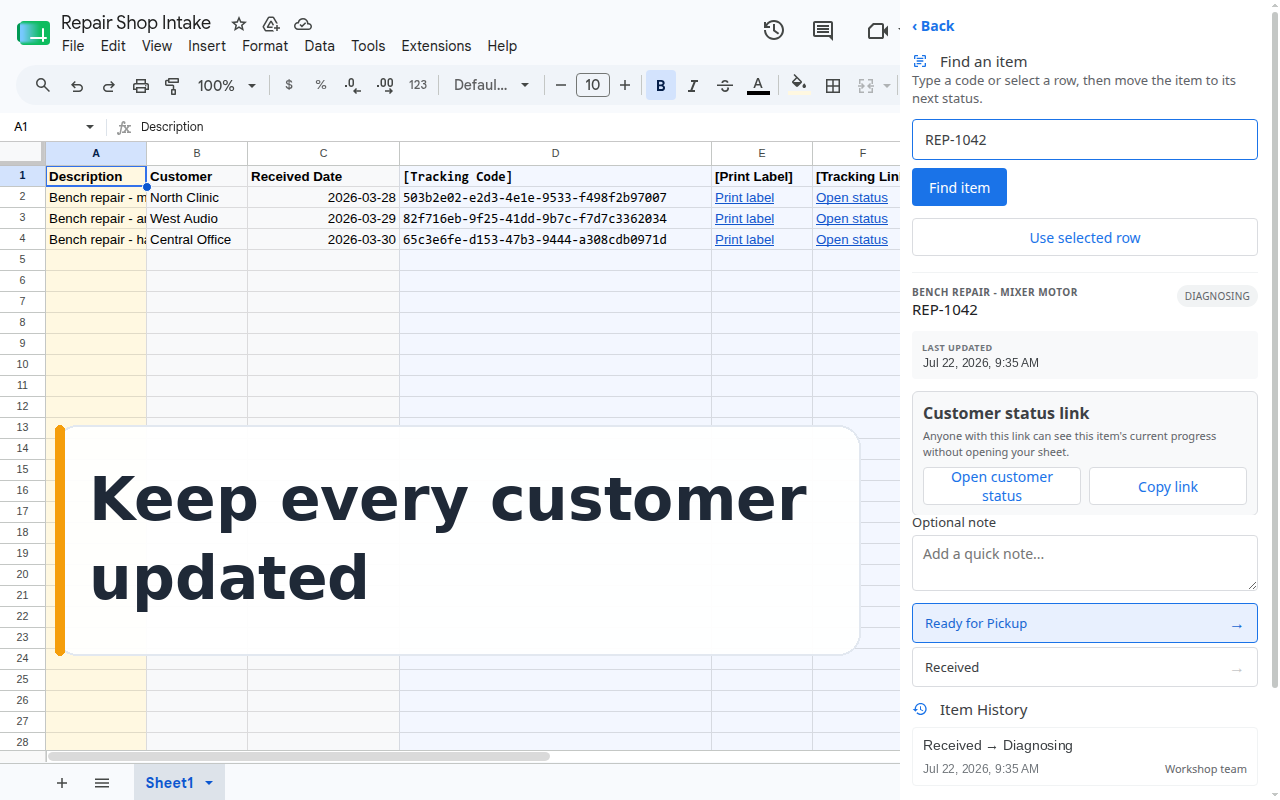The width and height of the screenshot is (1280, 800).
Task: Open the font family dropdown
Action: coord(492,86)
